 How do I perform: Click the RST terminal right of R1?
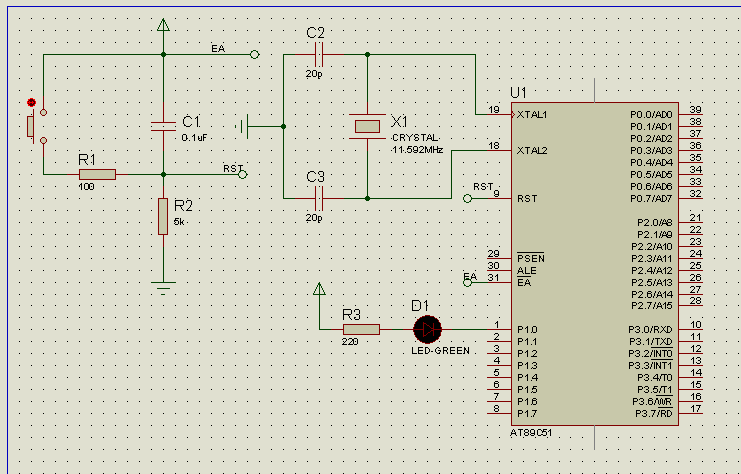[242, 174]
